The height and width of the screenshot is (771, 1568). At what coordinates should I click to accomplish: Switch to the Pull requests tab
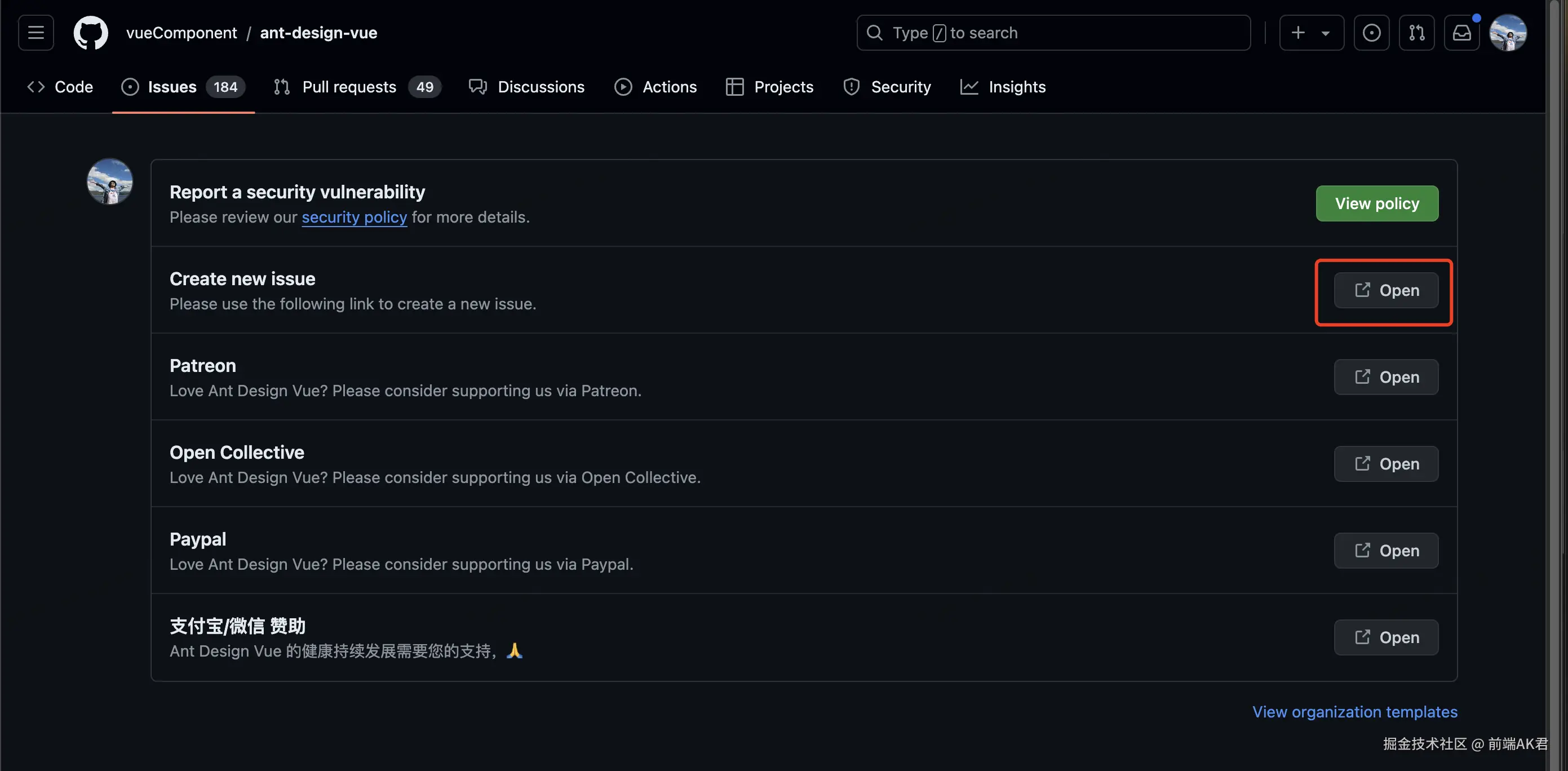357,87
